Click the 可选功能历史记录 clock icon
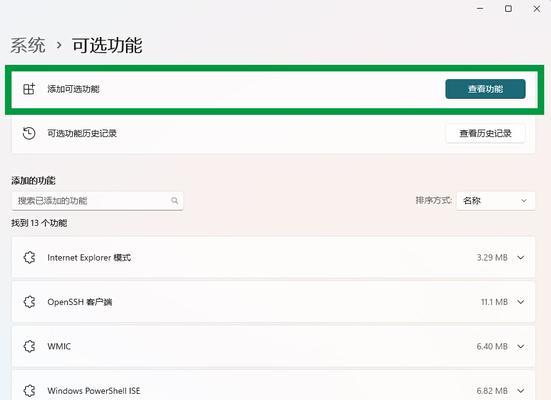 tap(29, 133)
